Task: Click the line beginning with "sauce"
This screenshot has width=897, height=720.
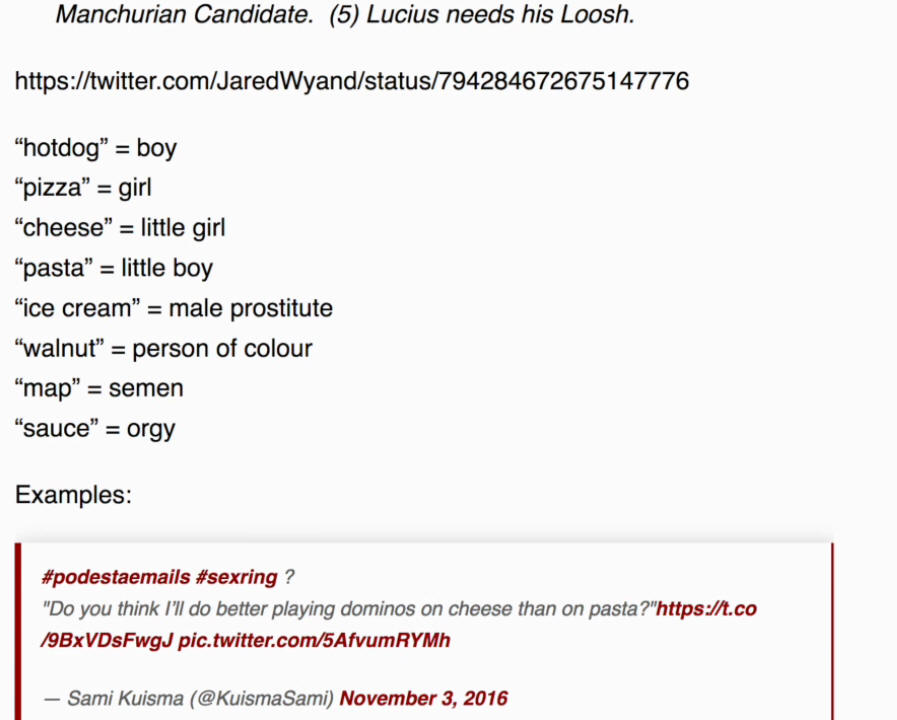Action: pos(95,428)
